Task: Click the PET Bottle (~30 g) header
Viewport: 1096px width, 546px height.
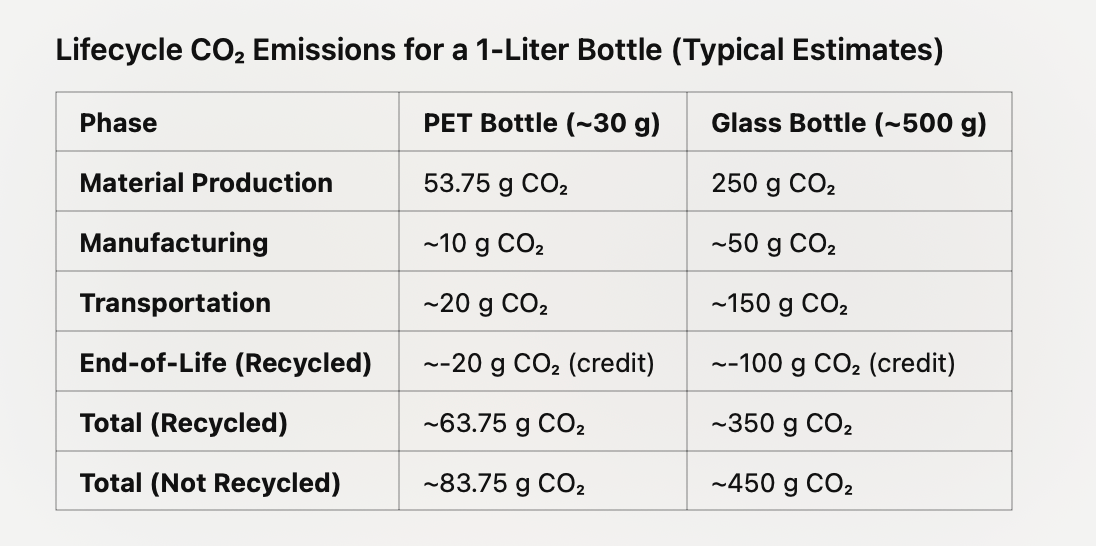Action: coord(541,123)
